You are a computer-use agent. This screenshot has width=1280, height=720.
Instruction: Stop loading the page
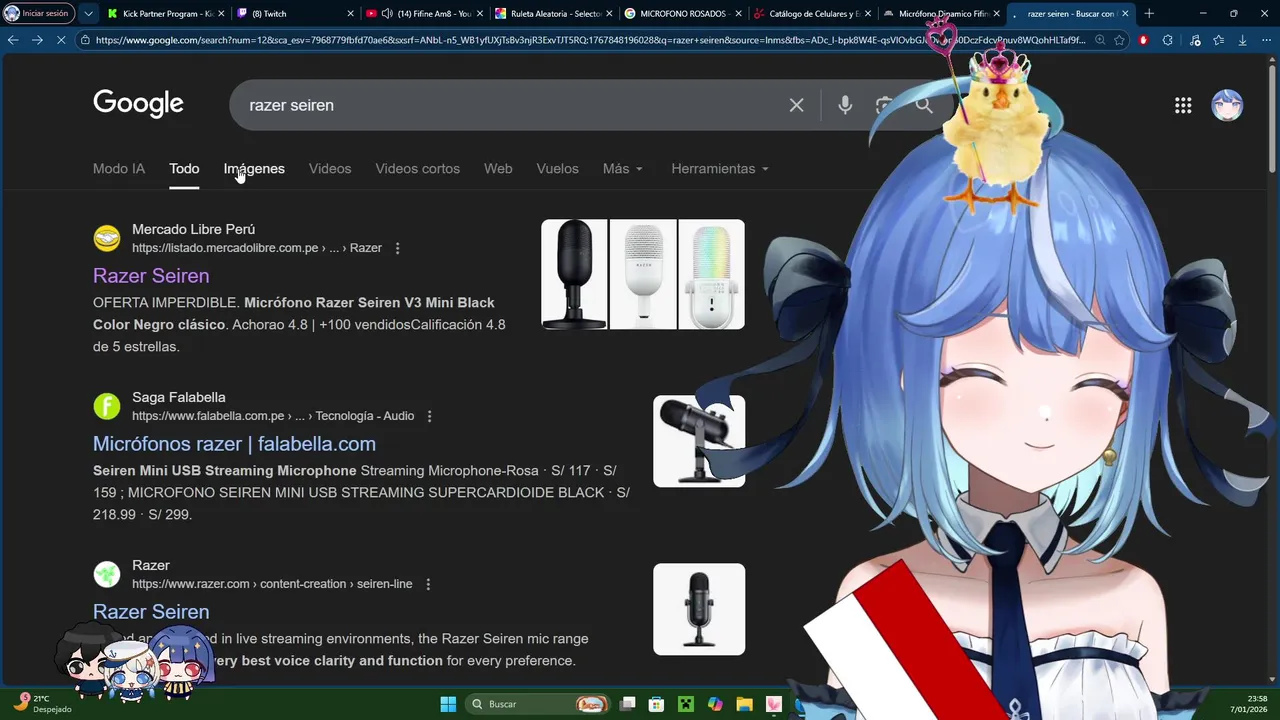(x=61, y=40)
